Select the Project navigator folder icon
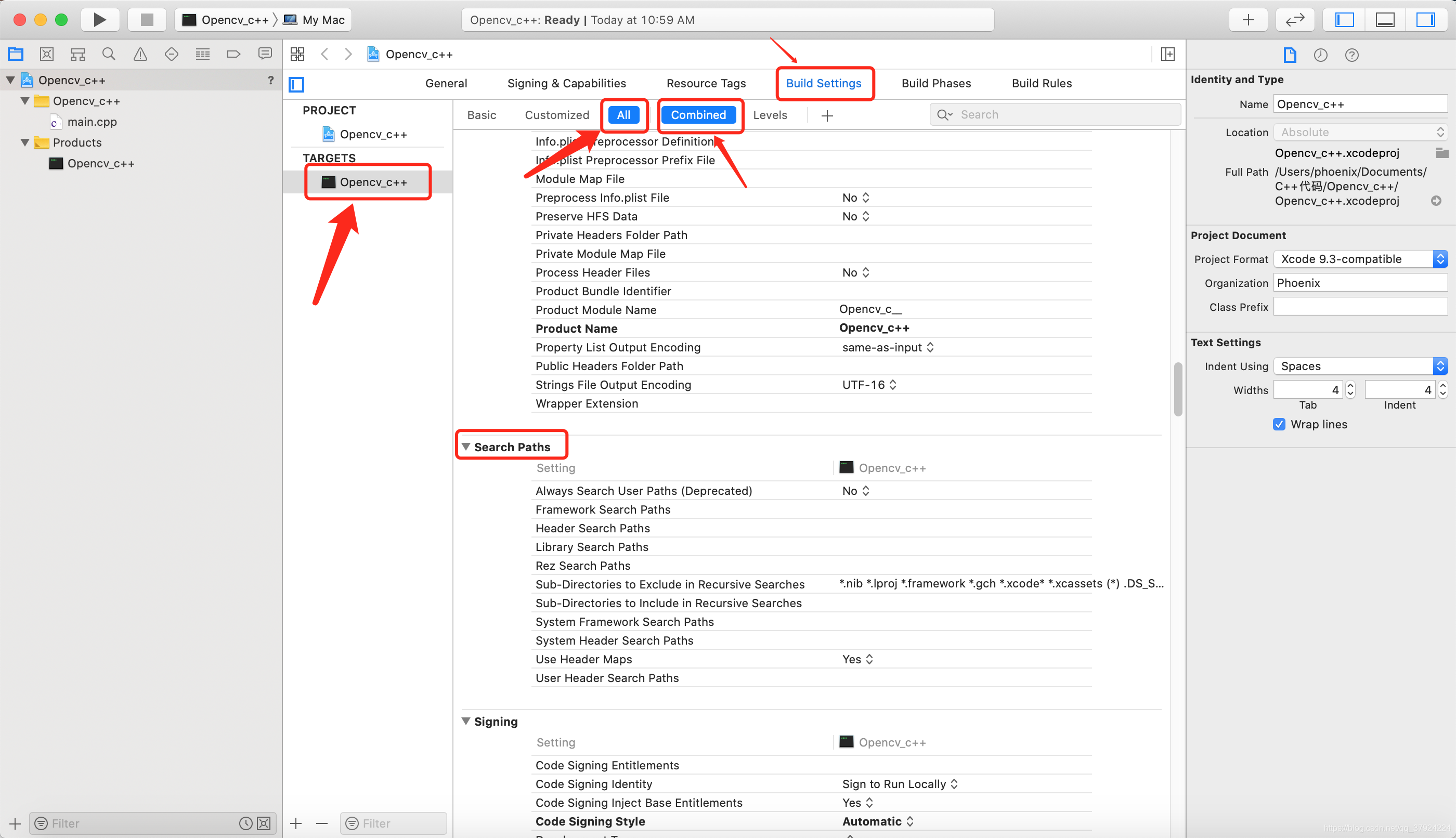The image size is (1456, 838). tap(16, 54)
